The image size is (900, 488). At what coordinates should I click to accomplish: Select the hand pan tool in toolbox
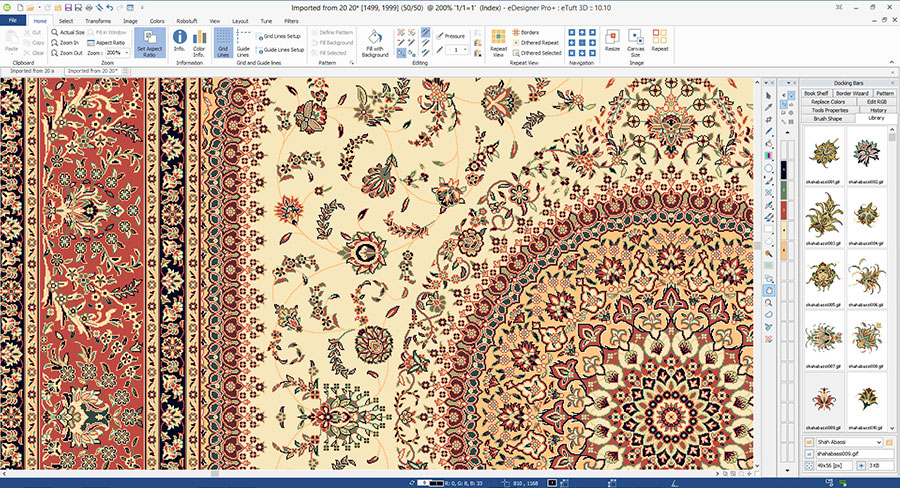point(769,290)
